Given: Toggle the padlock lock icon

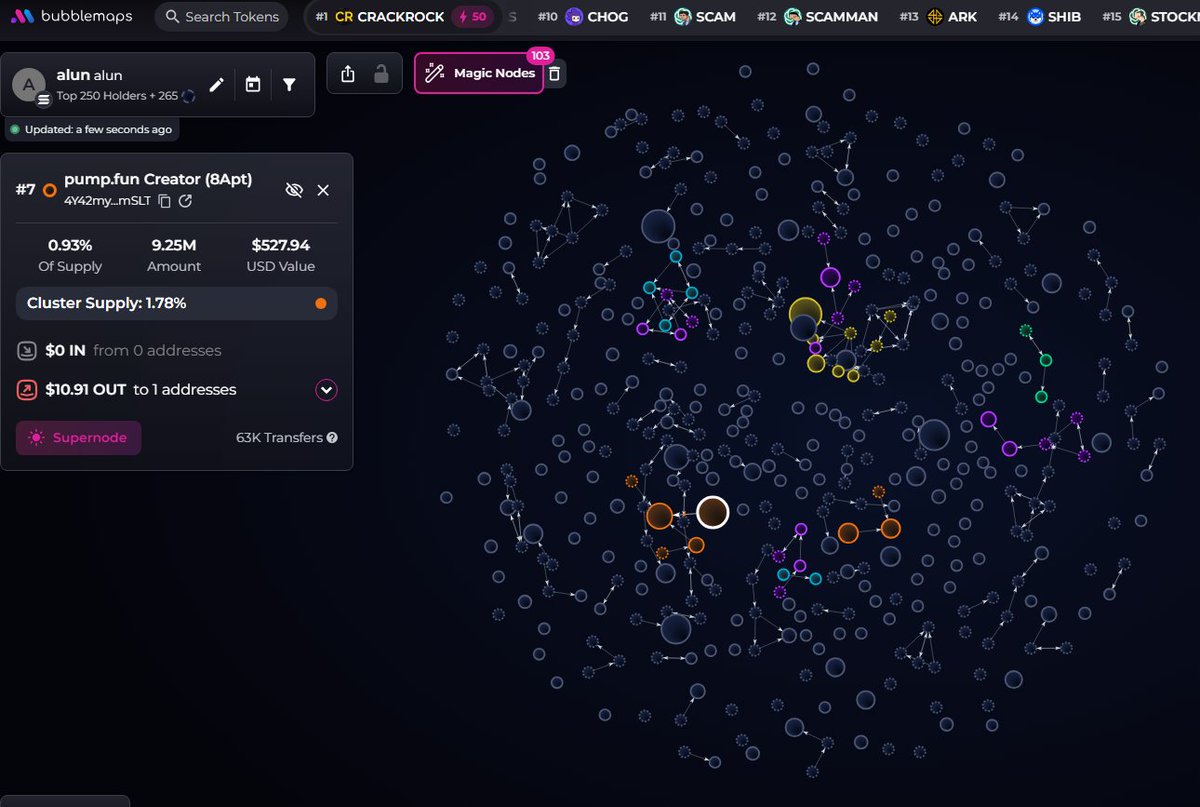Looking at the screenshot, I should pyautogui.click(x=380, y=74).
